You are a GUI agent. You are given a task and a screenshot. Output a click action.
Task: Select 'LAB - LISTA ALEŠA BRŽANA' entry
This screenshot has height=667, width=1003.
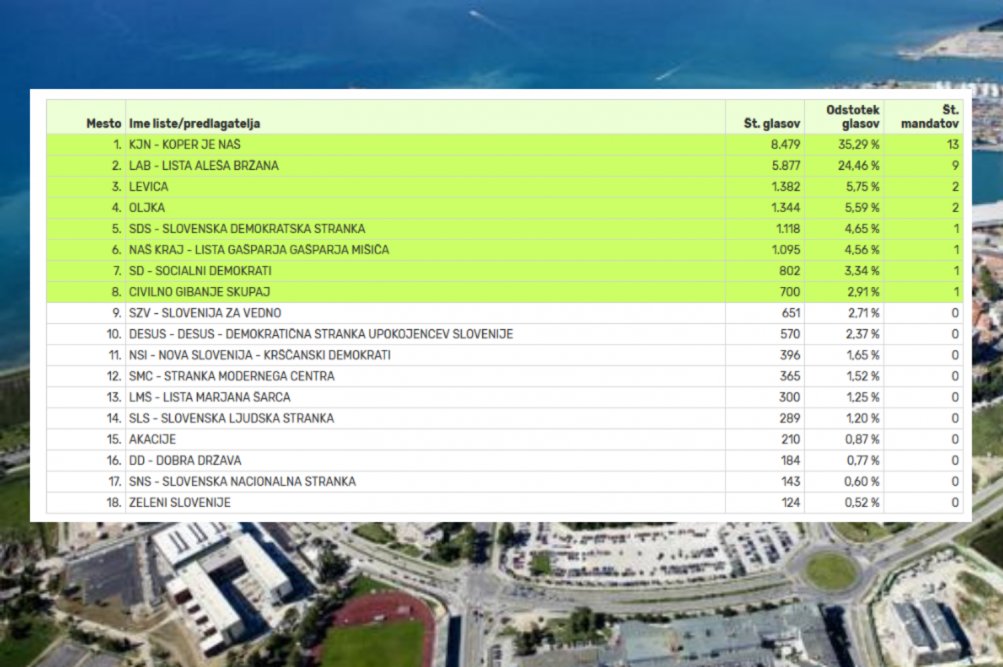[204, 166]
